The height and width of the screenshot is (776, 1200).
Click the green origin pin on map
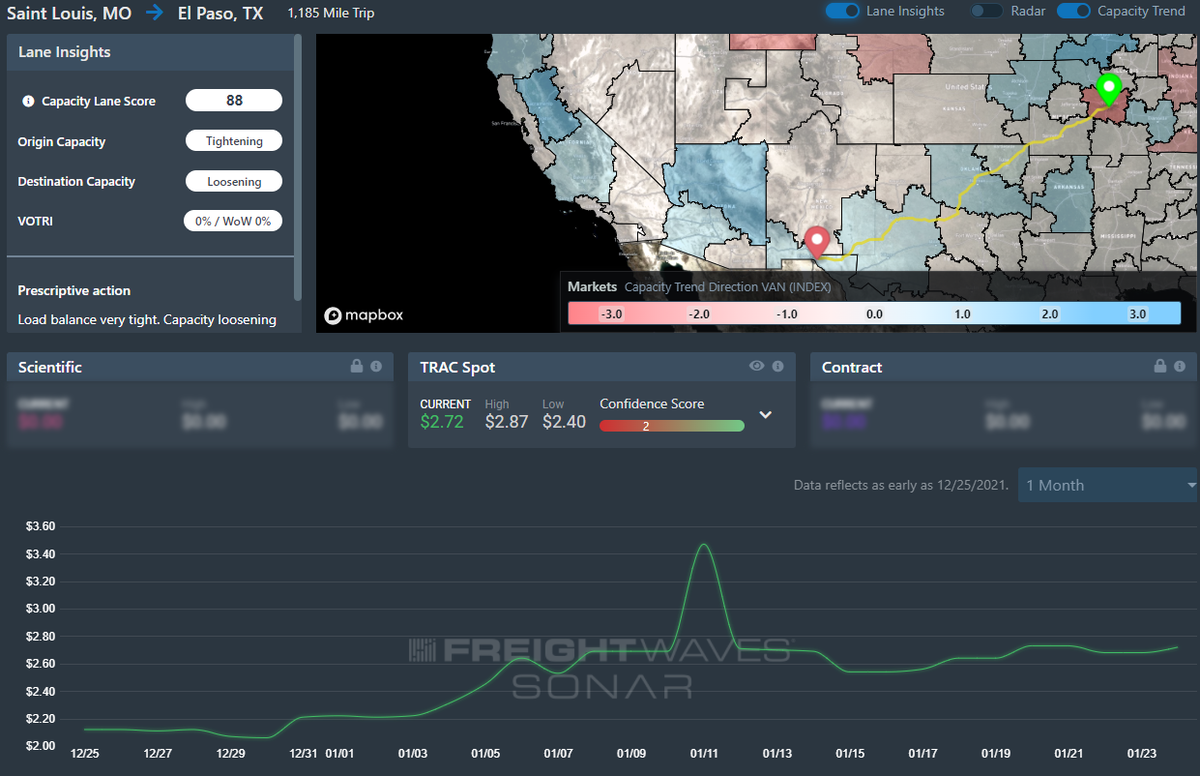[1108, 89]
